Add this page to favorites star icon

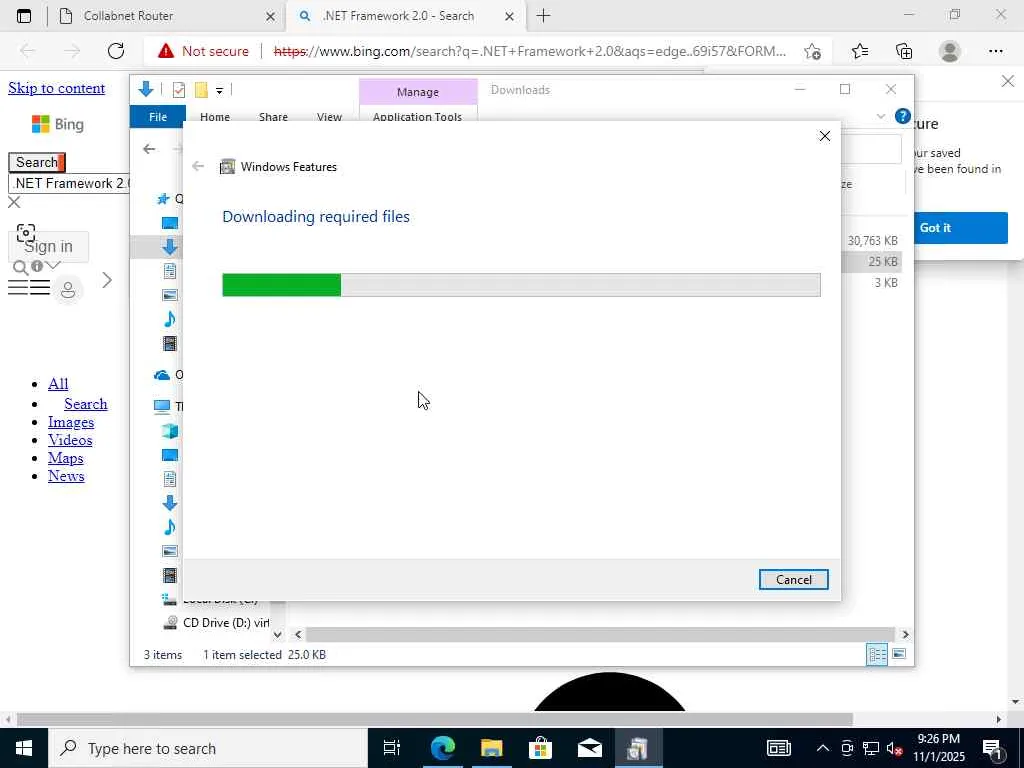pos(812,51)
